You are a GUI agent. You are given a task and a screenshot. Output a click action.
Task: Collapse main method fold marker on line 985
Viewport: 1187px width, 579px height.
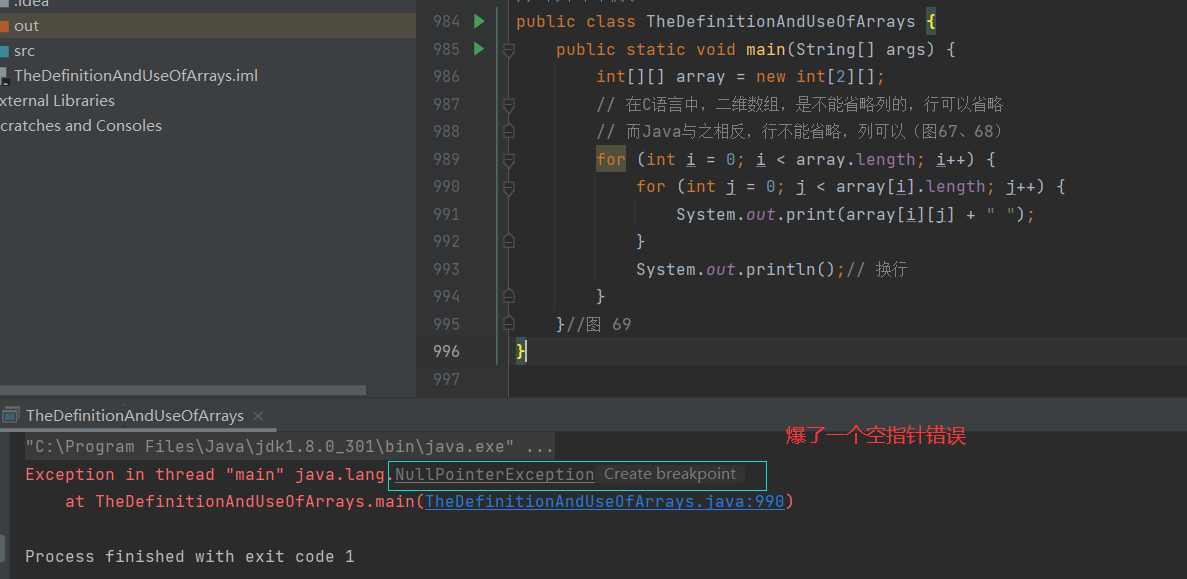(509, 50)
